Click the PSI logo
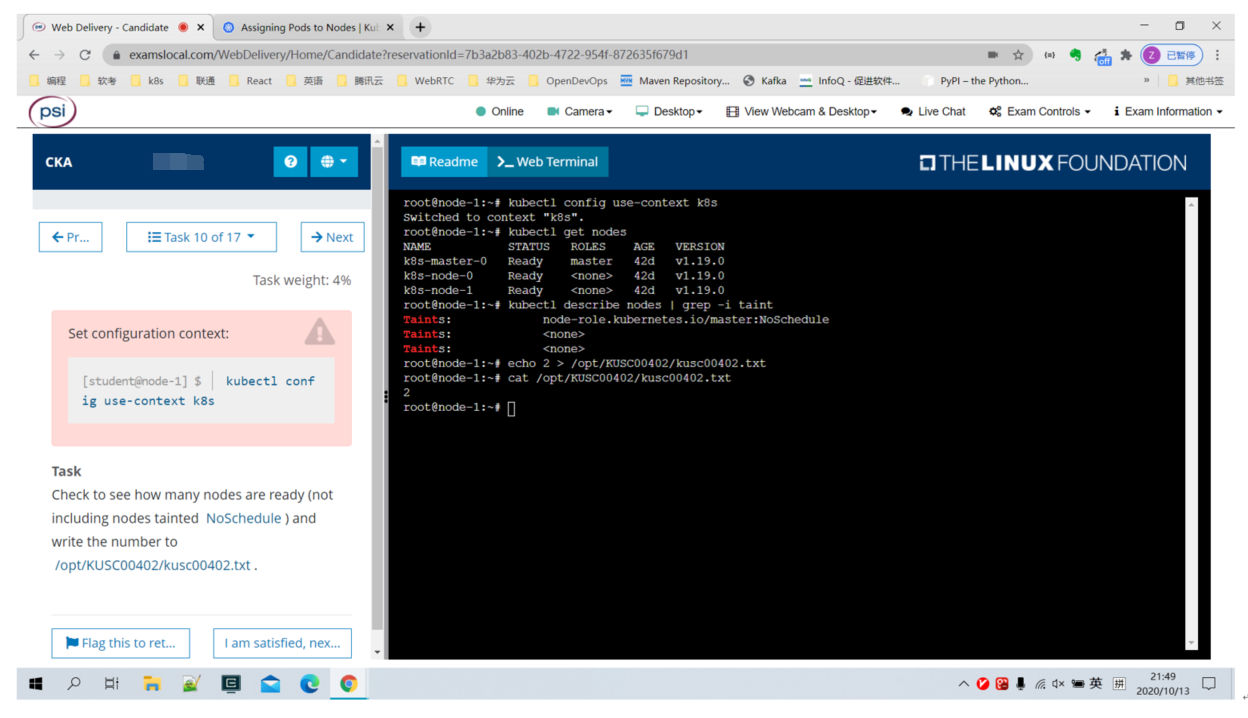Viewport: 1248px width, 718px height. pyautogui.click(x=53, y=111)
